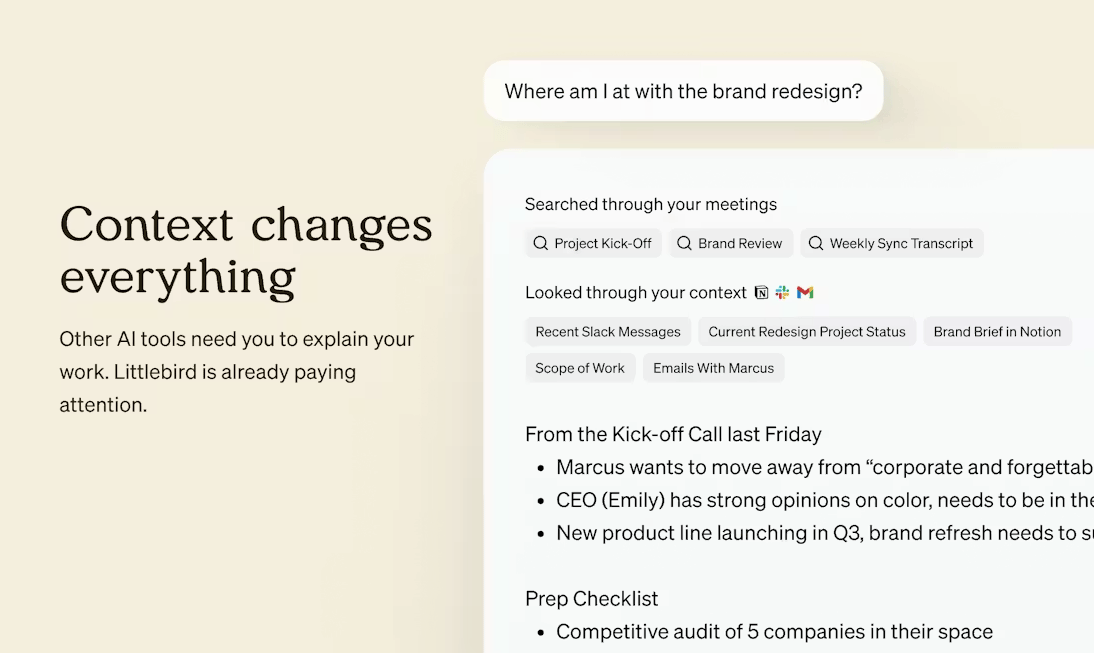Click the magnifier icon on Weekly Sync Transcript
Screen dimensions: 1094x653
coord(816,244)
